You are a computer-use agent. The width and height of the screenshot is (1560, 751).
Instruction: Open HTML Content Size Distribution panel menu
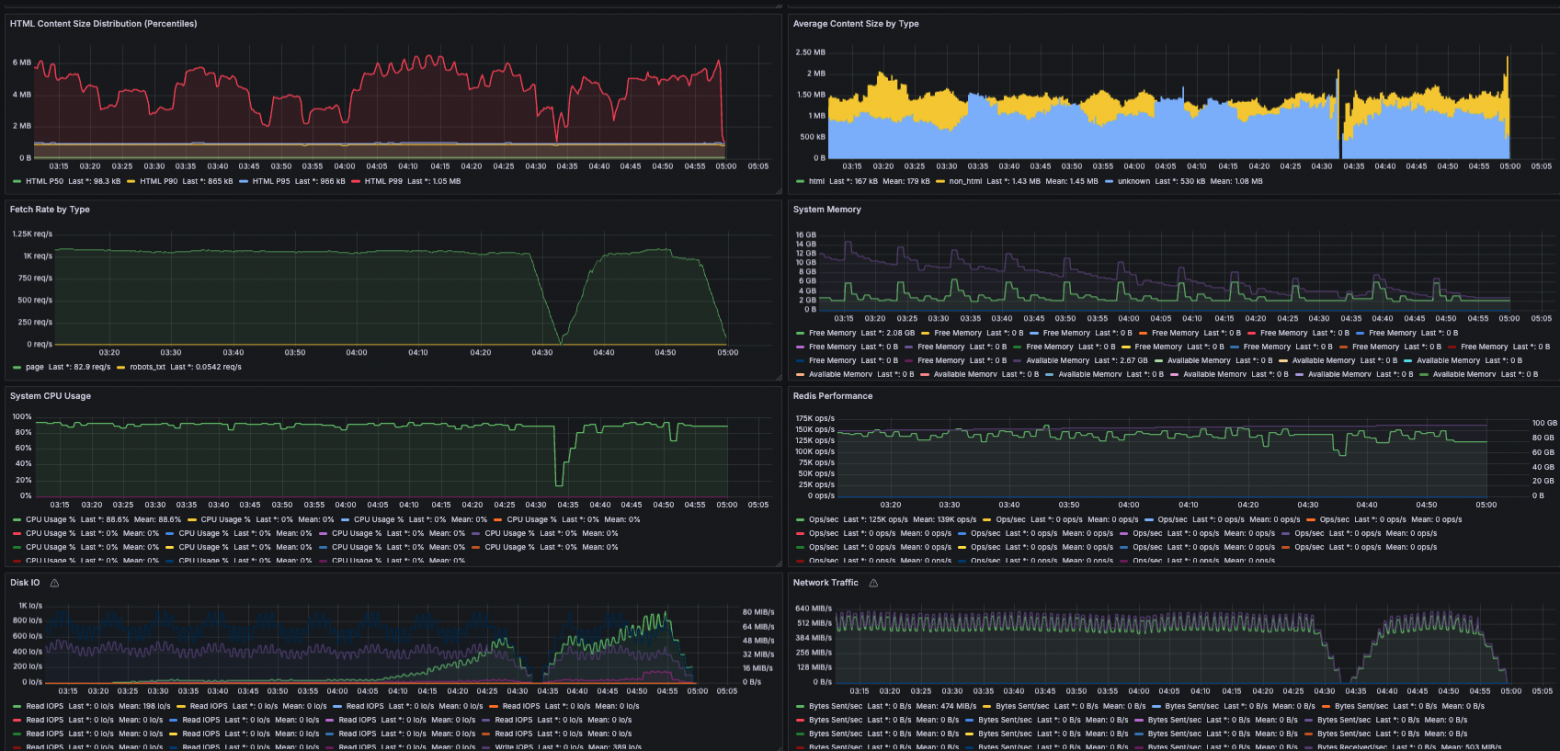pyautogui.click(x=103, y=23)
